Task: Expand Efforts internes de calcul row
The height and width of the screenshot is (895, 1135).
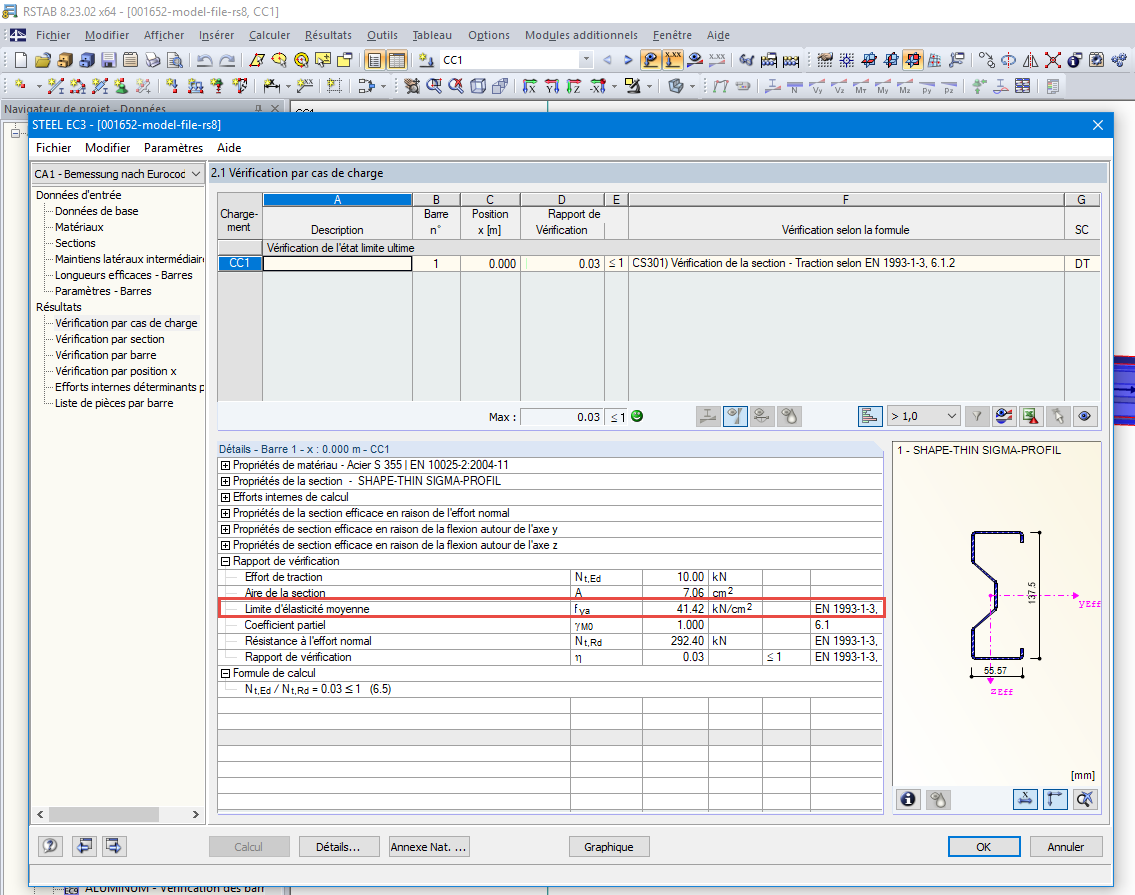Action: (225, 497)
